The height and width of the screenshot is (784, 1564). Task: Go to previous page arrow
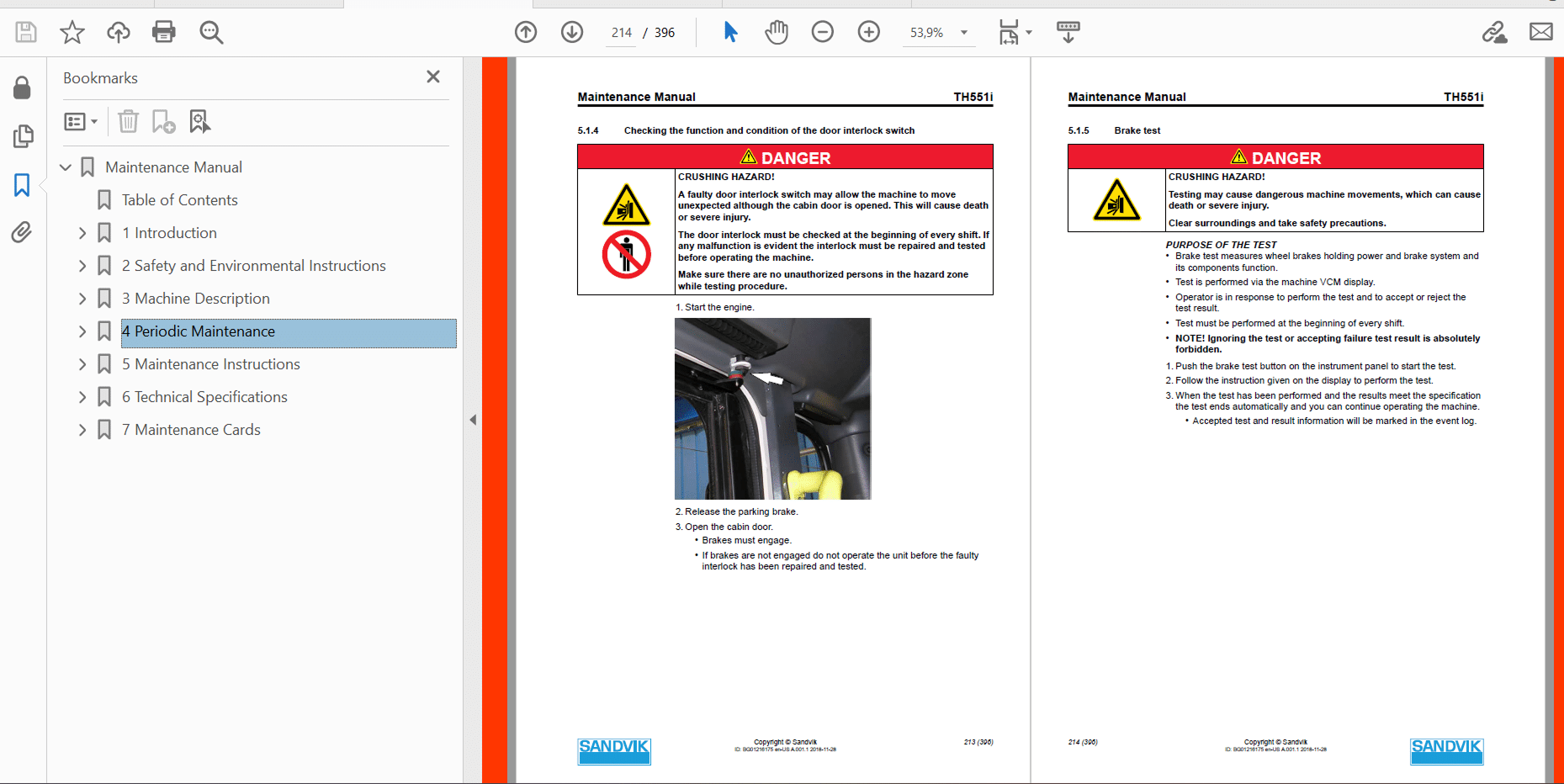[526, 32]
